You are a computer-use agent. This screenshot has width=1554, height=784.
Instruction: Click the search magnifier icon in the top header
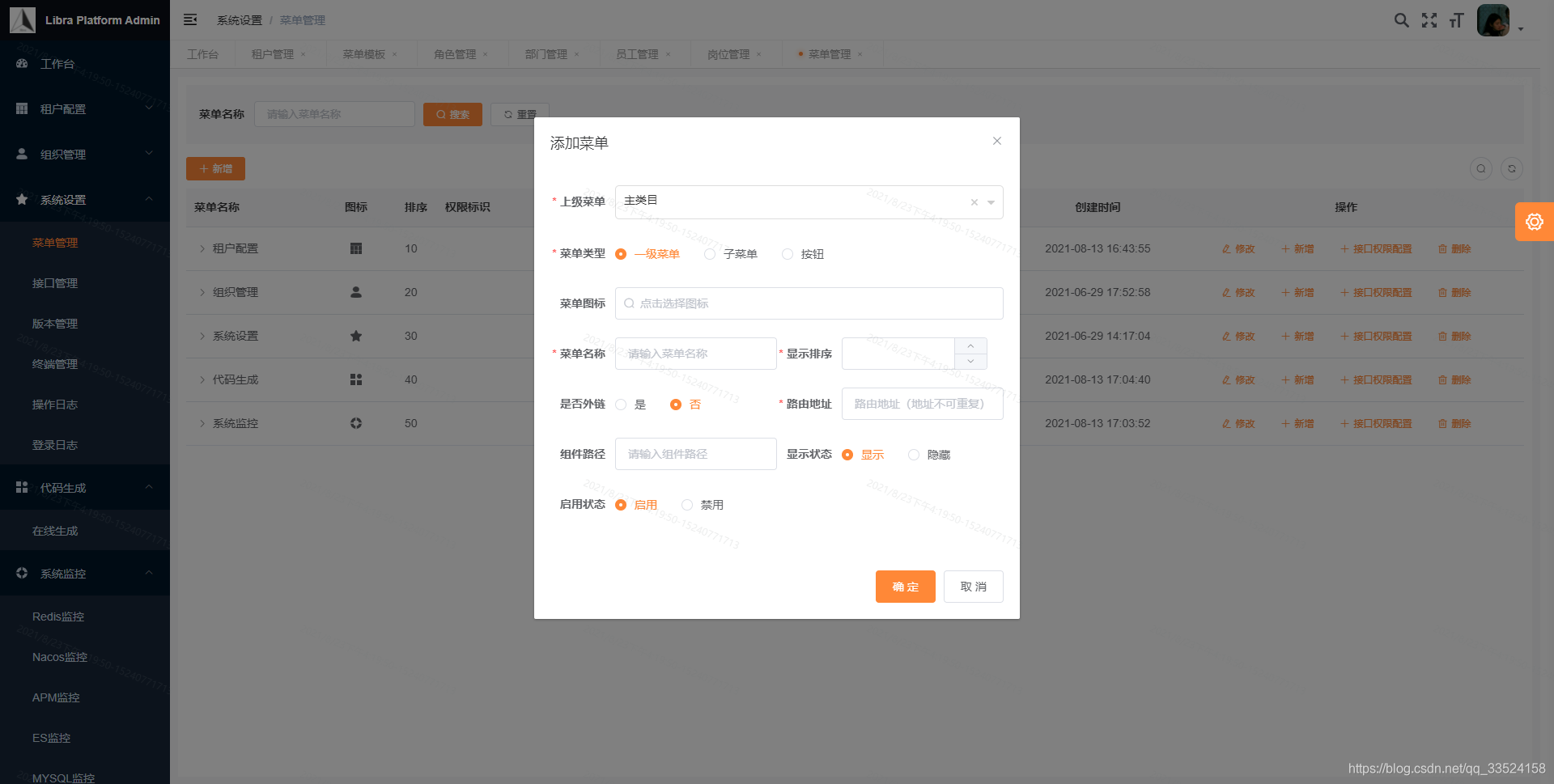pyautogui.click(x=1402, y=20)
